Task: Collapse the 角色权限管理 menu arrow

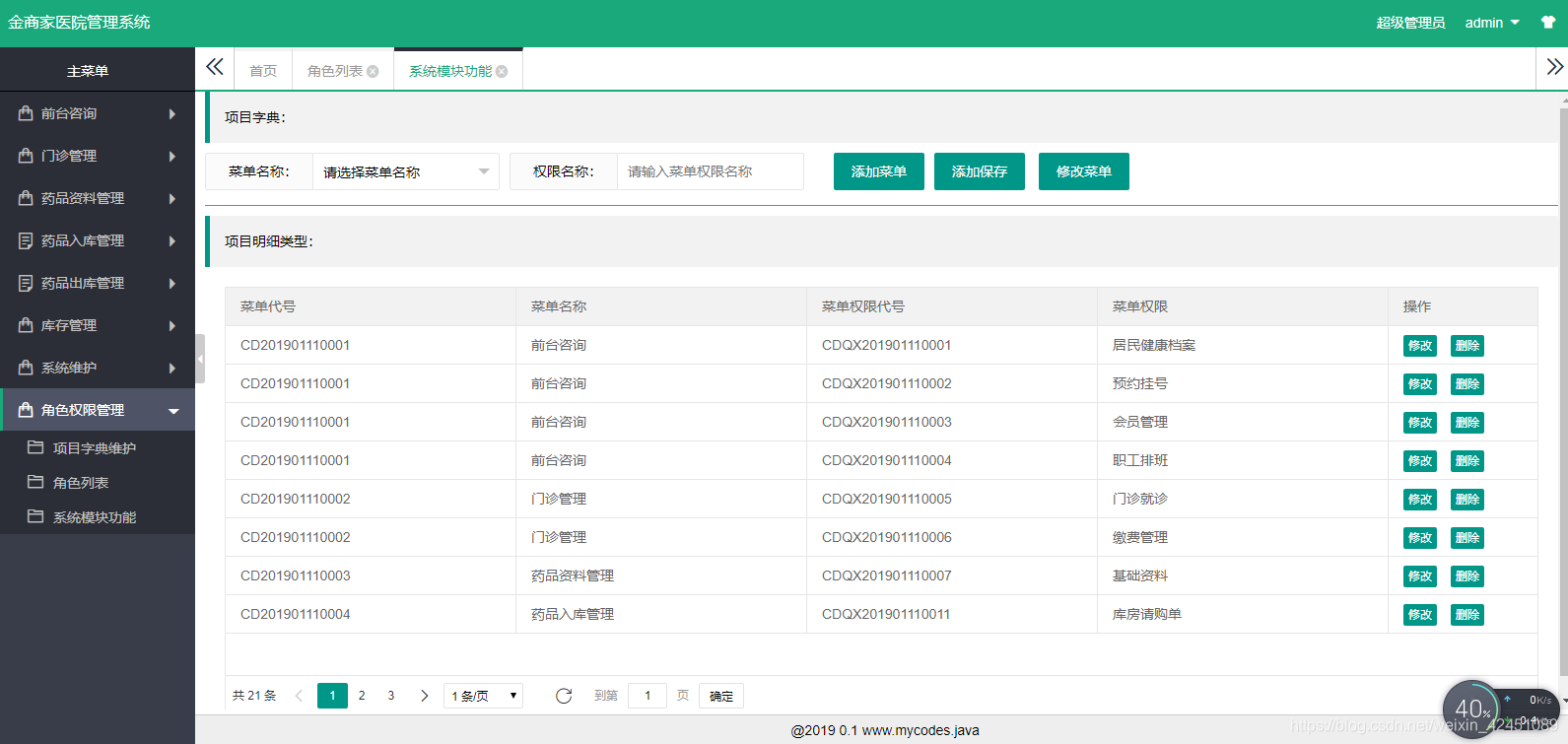Action: tap(173, 411)
